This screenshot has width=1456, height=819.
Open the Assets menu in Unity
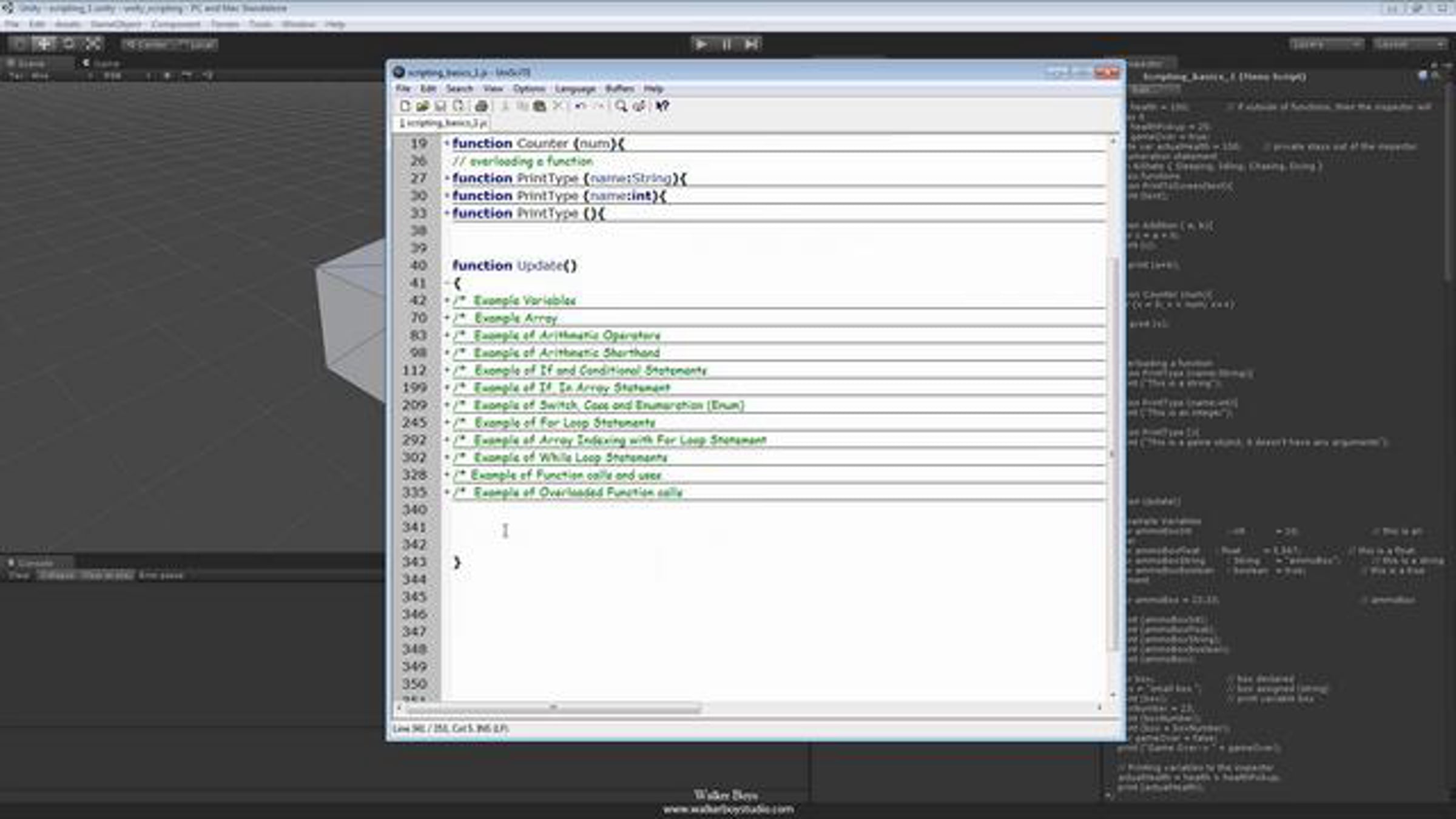[x=67, y=24]
